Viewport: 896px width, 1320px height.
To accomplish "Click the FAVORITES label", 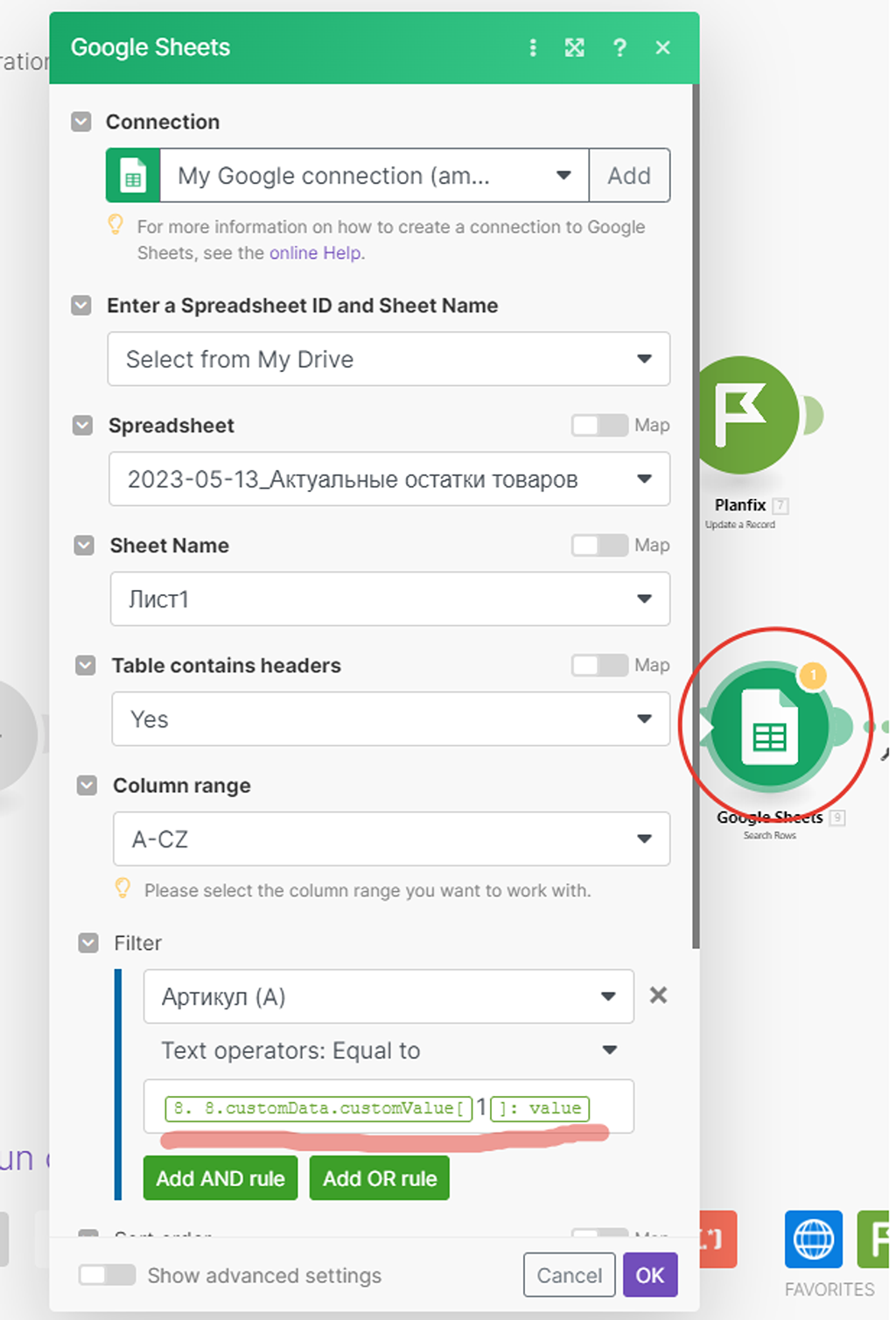I will click(x=829, y=1289).
